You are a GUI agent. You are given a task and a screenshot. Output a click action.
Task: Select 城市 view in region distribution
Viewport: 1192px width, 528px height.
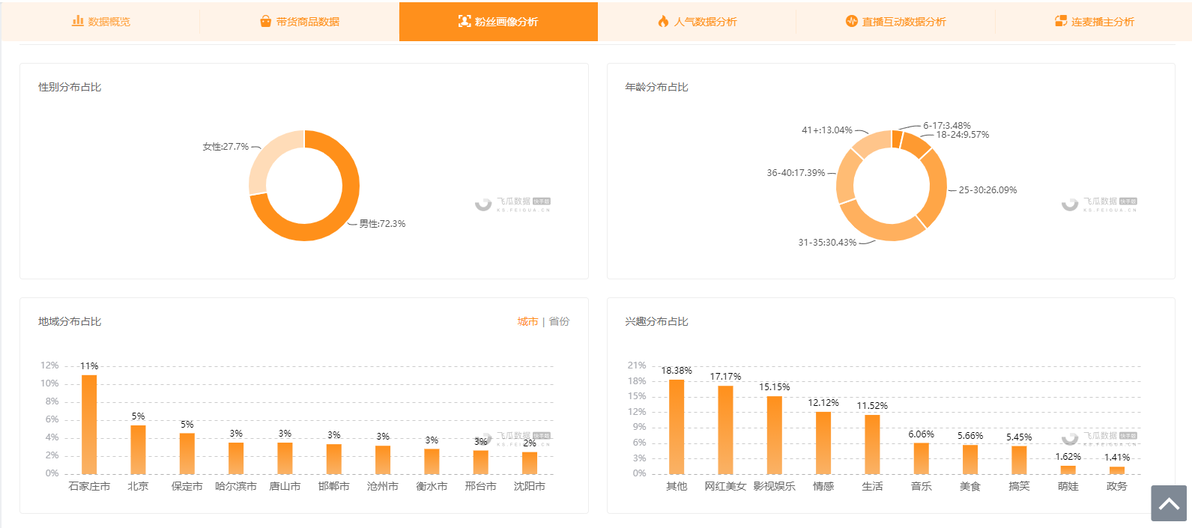click(x=528, y=321)
